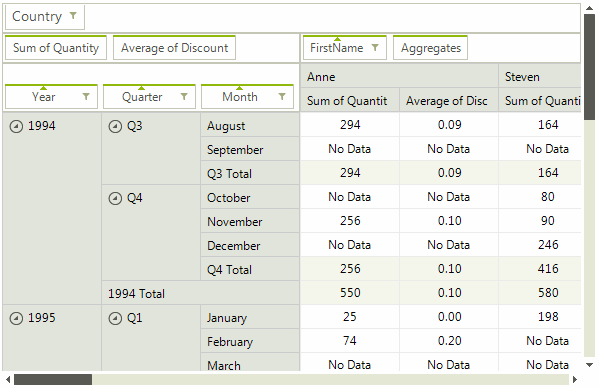This screenshot has height=388, width=599.
Task: Select the November row header
Action: point(250,221)
